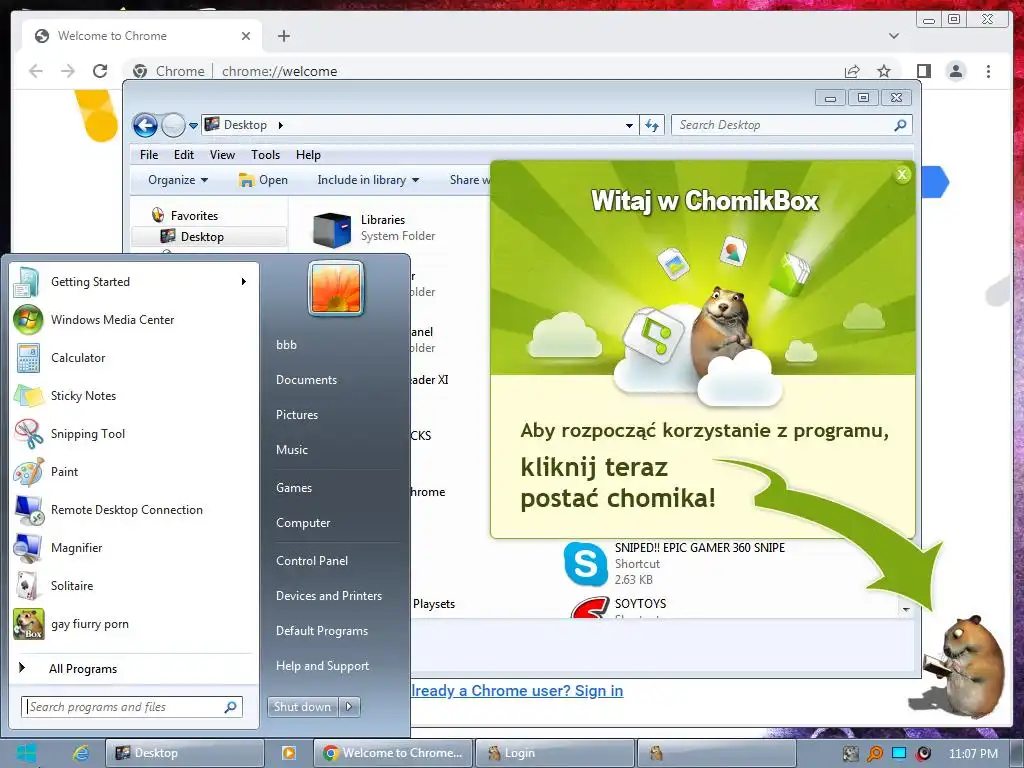Click the Search programs and files box
The width and height of the screenshot is (1024, 768).
(x=132, y=707)
